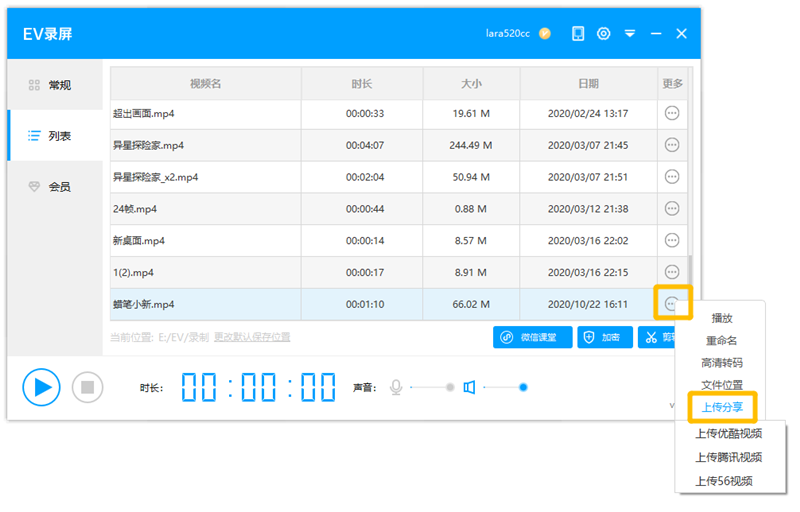Open settings gear in title bar
Screen dimensions: 800x512
[604, 34]
